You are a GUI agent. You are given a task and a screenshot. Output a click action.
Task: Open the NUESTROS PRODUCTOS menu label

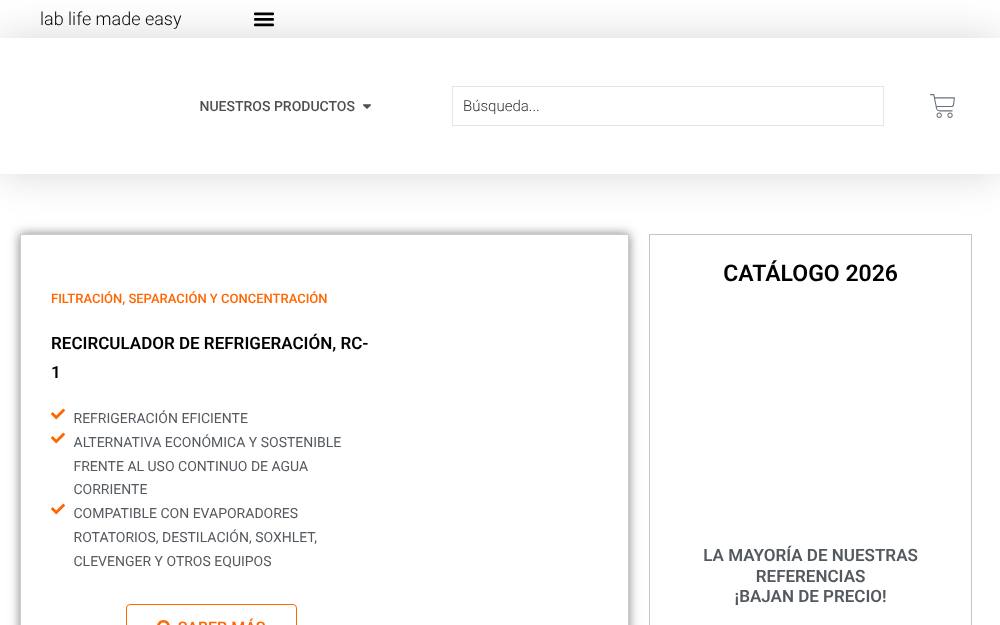click(x=277, y=107)
